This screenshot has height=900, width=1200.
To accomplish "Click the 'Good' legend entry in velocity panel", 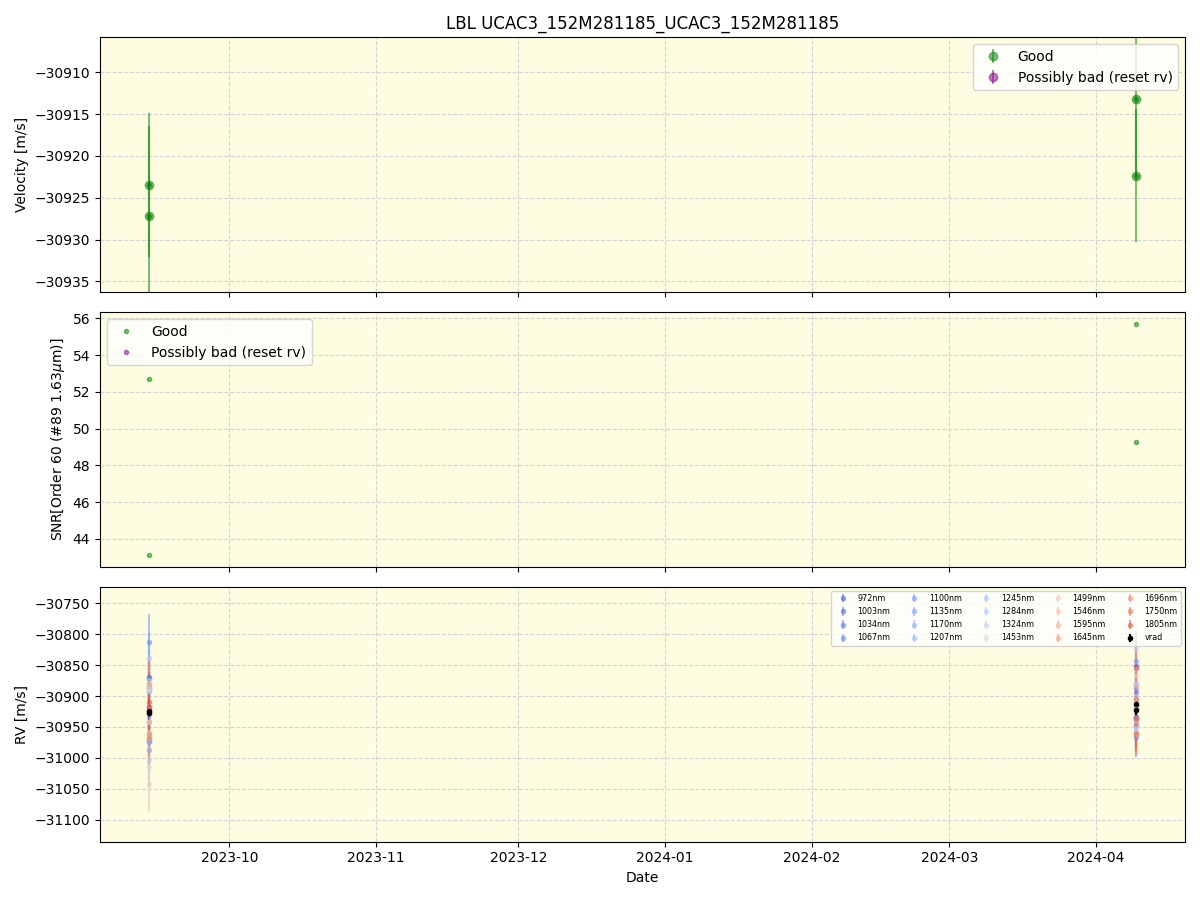I will pos(1035,57).
